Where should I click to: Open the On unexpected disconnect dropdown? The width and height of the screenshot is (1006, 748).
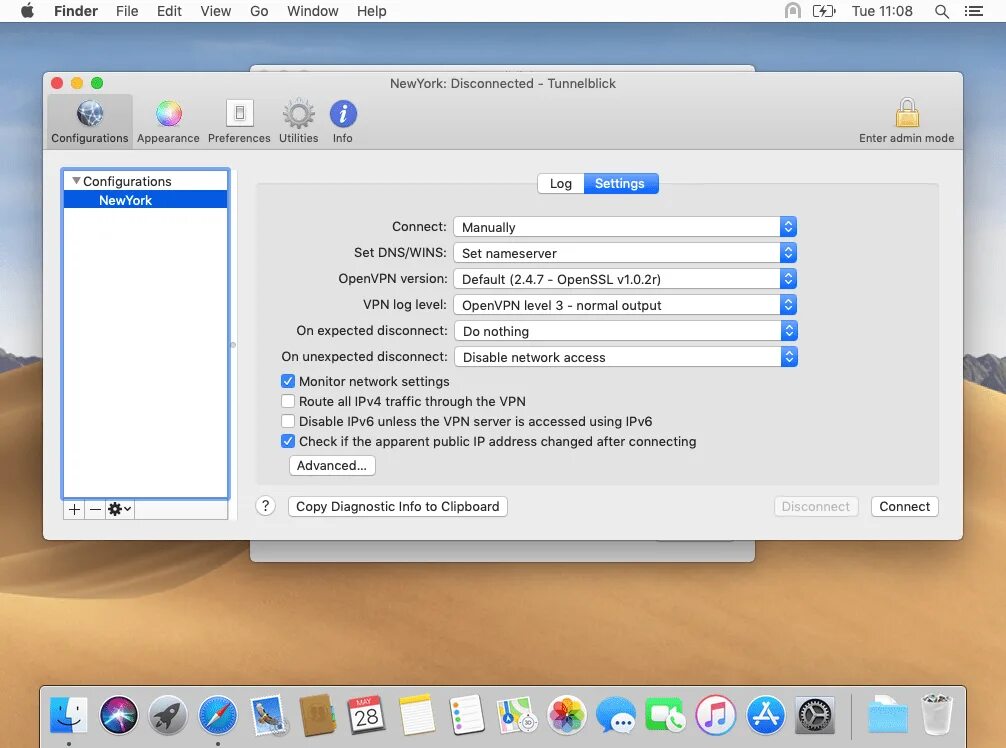pos(626,357)
